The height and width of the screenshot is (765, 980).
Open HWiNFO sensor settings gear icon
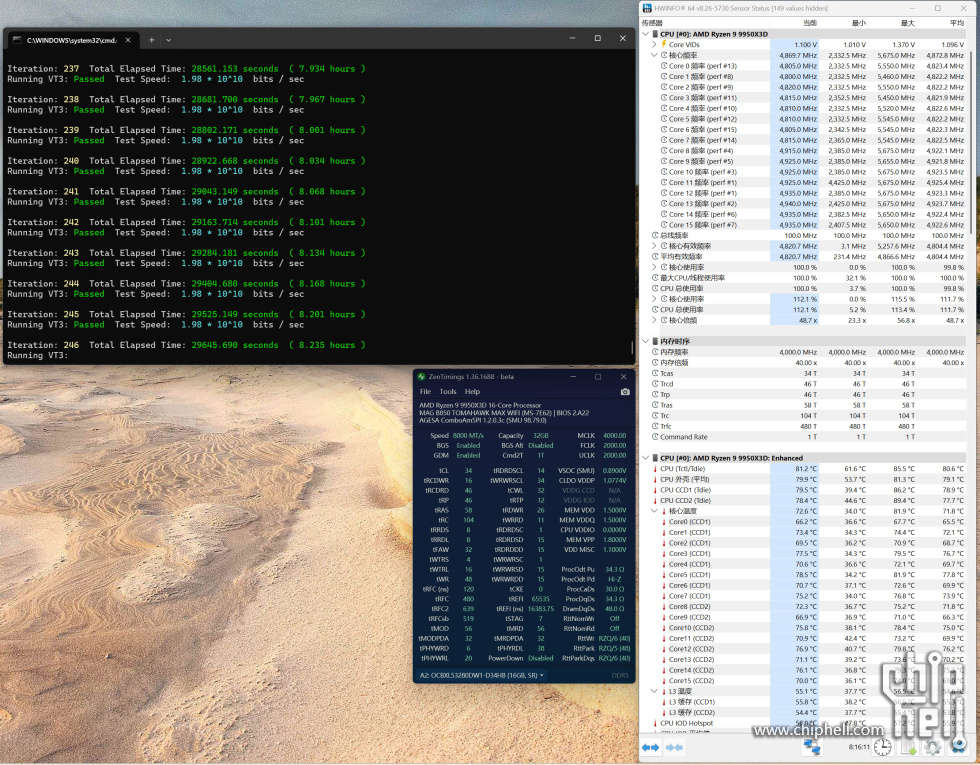(x=932, y=747)
